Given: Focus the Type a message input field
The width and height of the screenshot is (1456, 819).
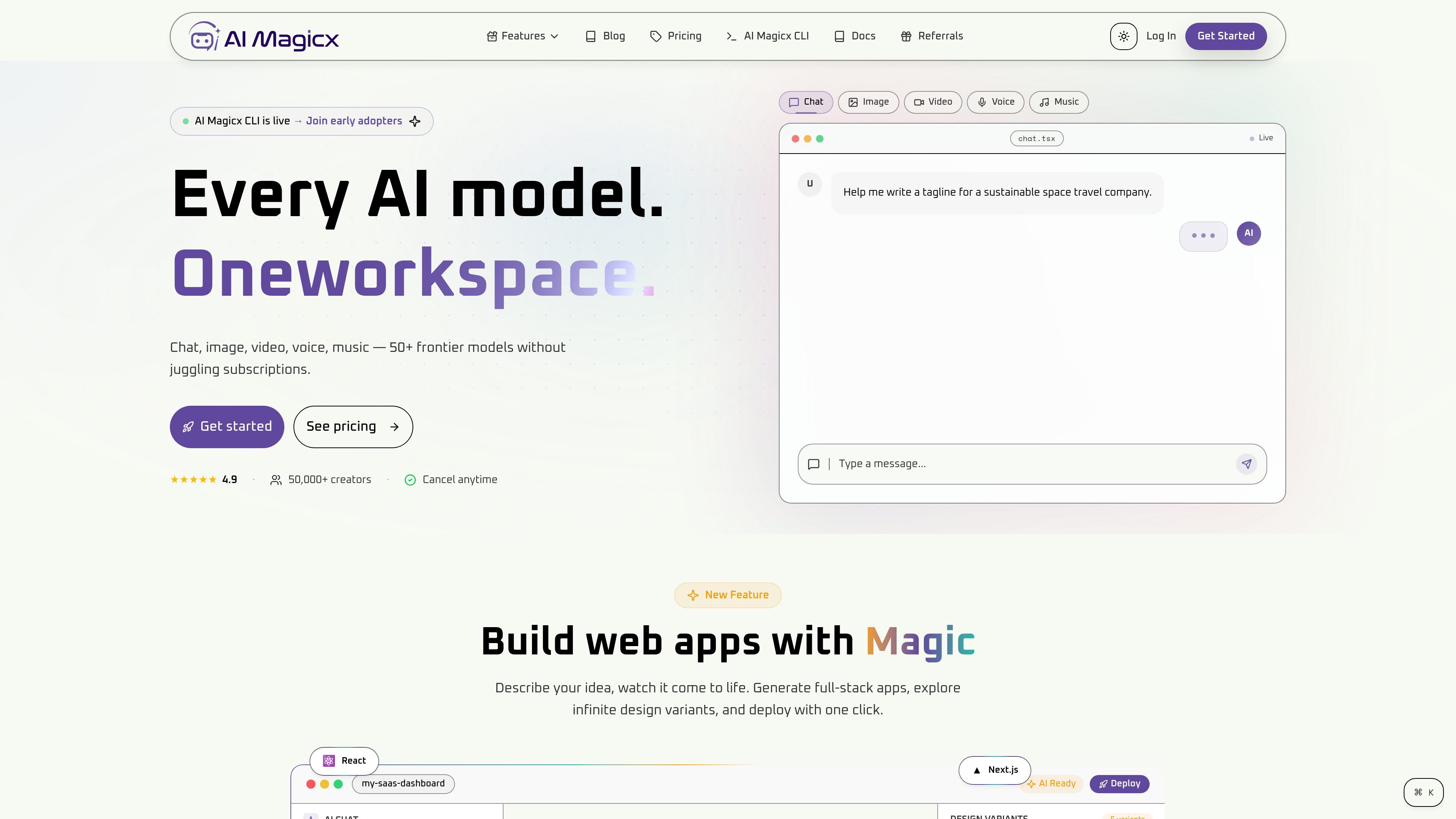Looking at the screenshot, I should 1032,464.
